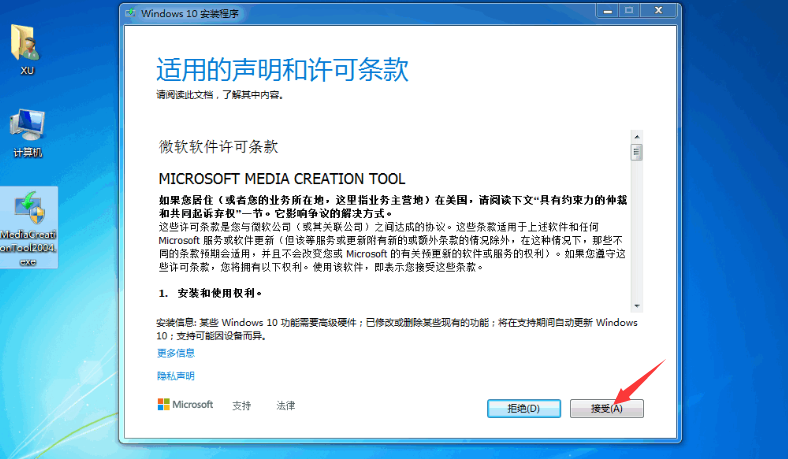The width and height of the screenshot is (788, 459).
Task: Click the license scrollbar up arrow
Action: pos(636,136)
